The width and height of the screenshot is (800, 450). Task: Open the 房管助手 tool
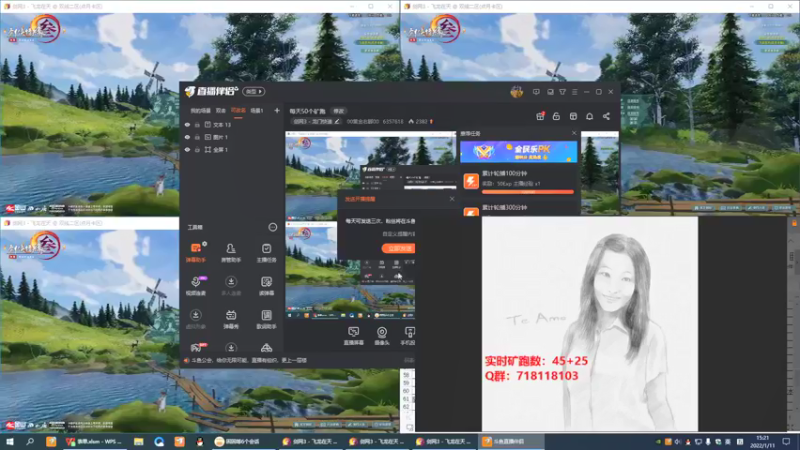[x=231, y=253]
